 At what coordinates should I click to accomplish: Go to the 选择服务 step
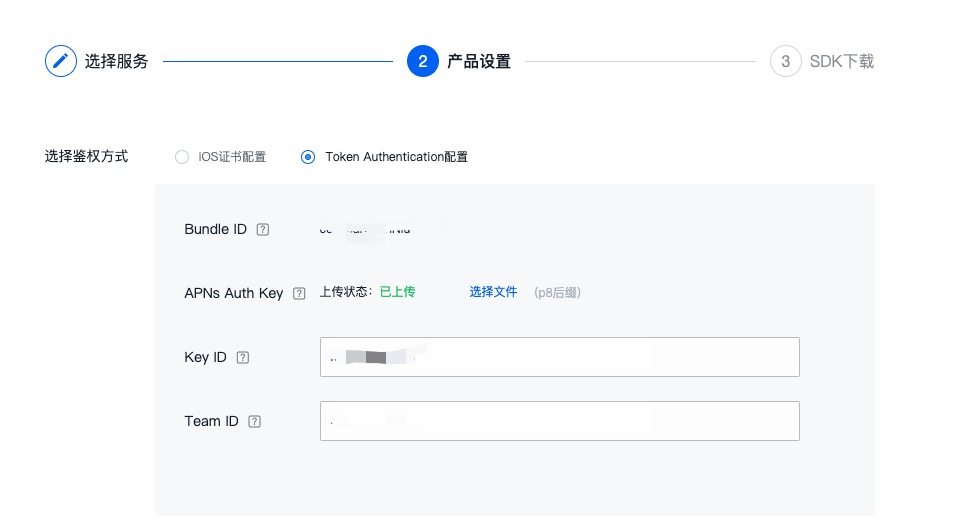point(116,61)
